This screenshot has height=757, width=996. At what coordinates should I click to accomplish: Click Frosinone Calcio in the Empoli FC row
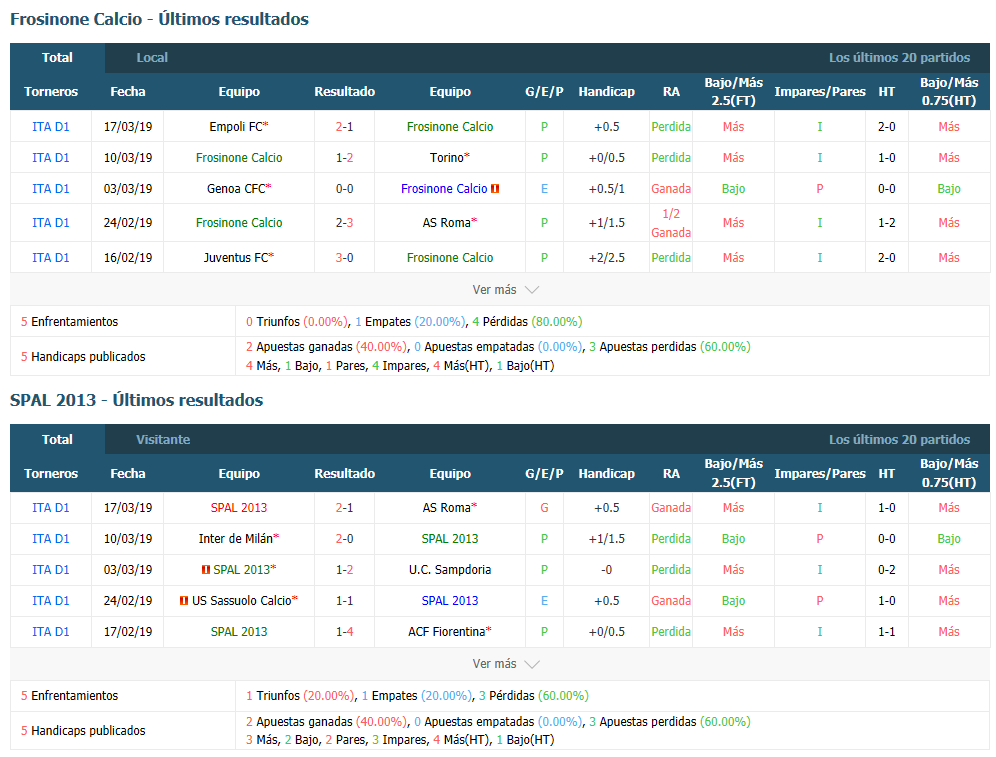coord(450,127)
